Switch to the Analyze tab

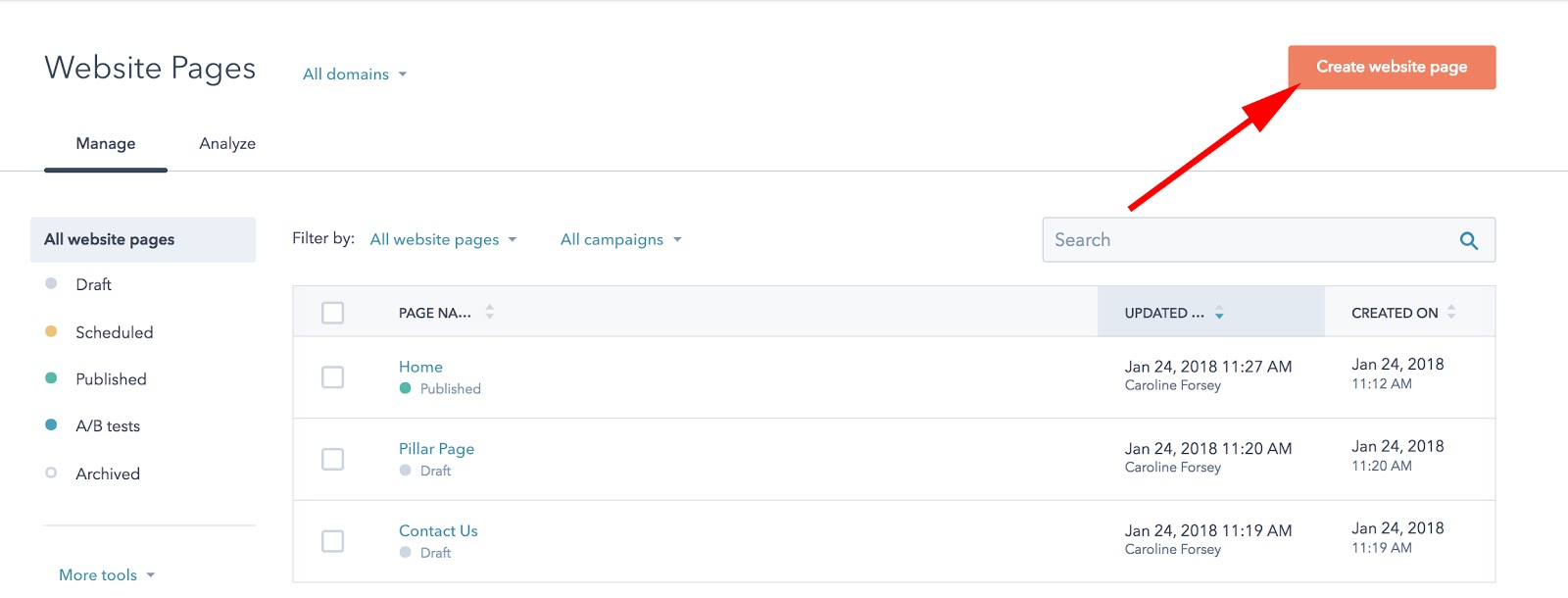[x=227, y=144]
